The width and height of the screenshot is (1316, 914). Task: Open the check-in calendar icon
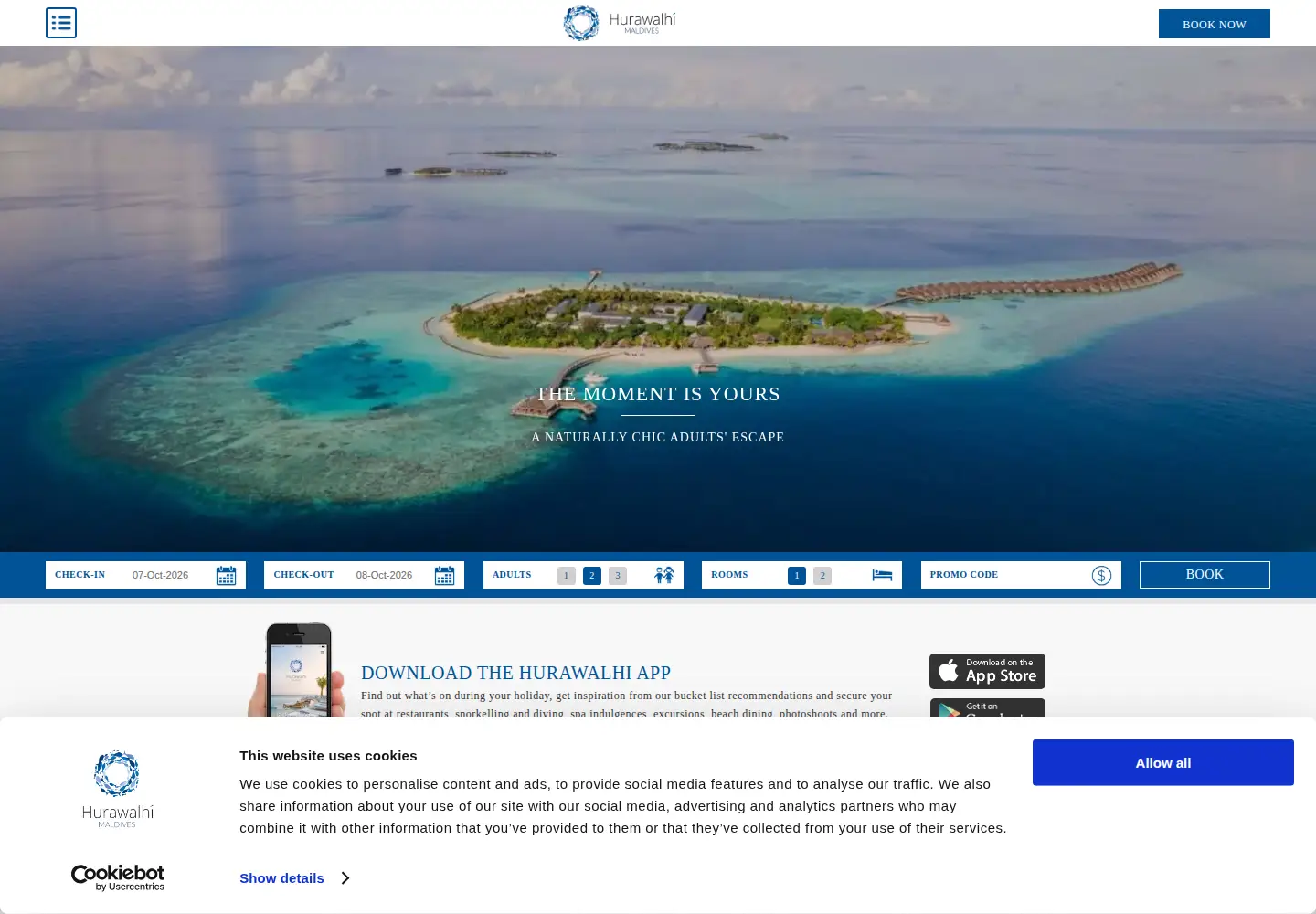[x=226, y=575]
